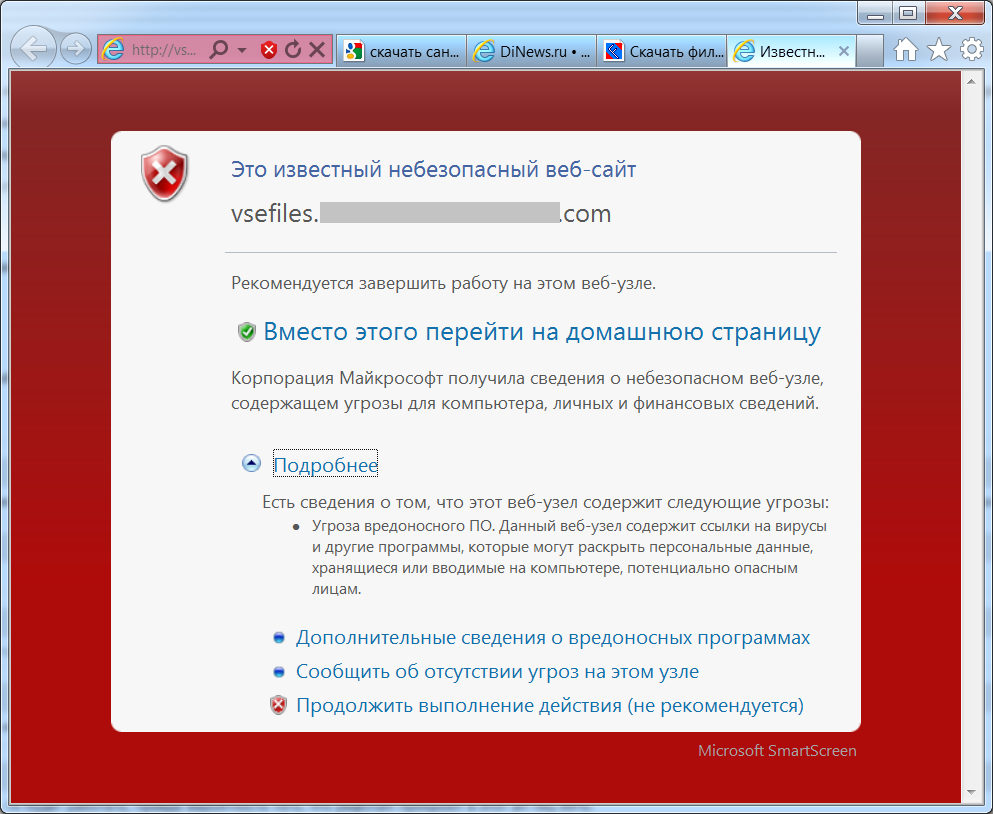Open the address bar dropdown arrow
Viewport: 993px width, 814px height.
[x=242, y=49]
